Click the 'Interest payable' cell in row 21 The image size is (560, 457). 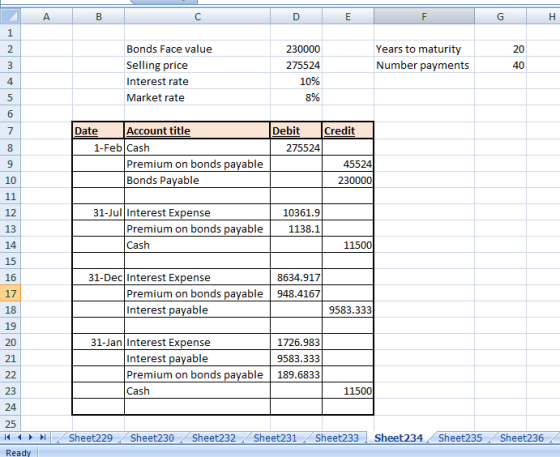click(x=198, y=358)
